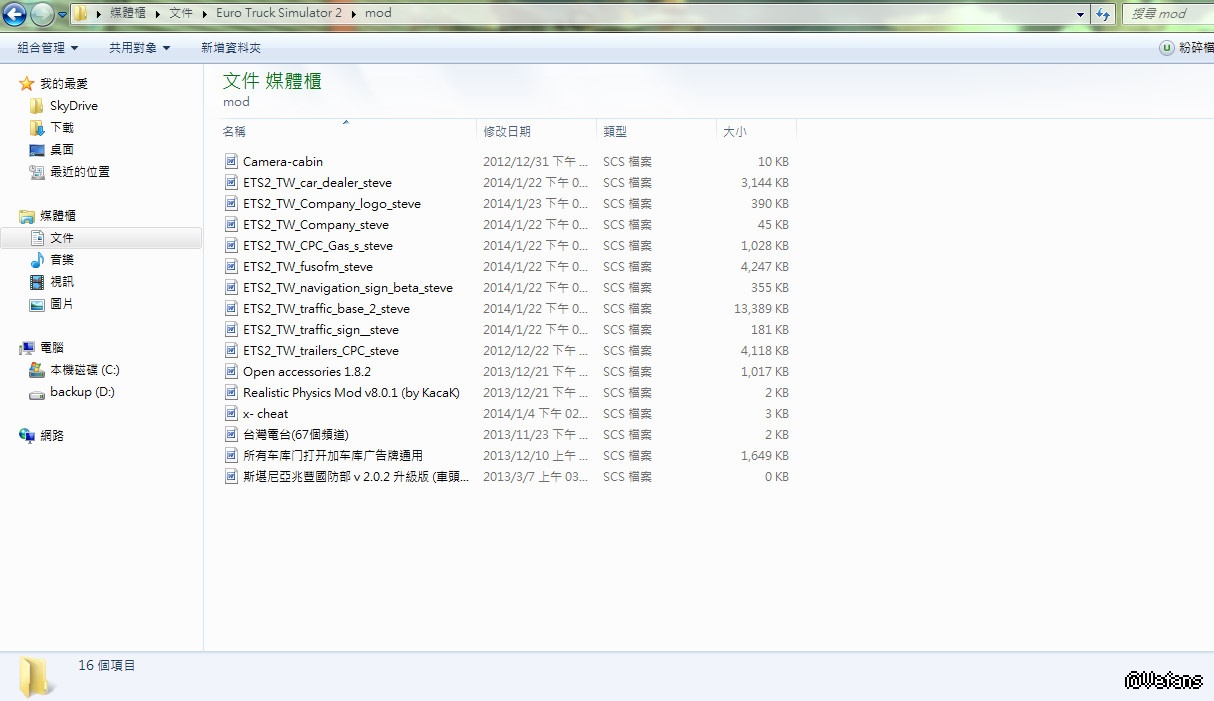Sort by the 修改日期 date column header
The width and height of the screenshot is (1214, 701).
[507, 132]
